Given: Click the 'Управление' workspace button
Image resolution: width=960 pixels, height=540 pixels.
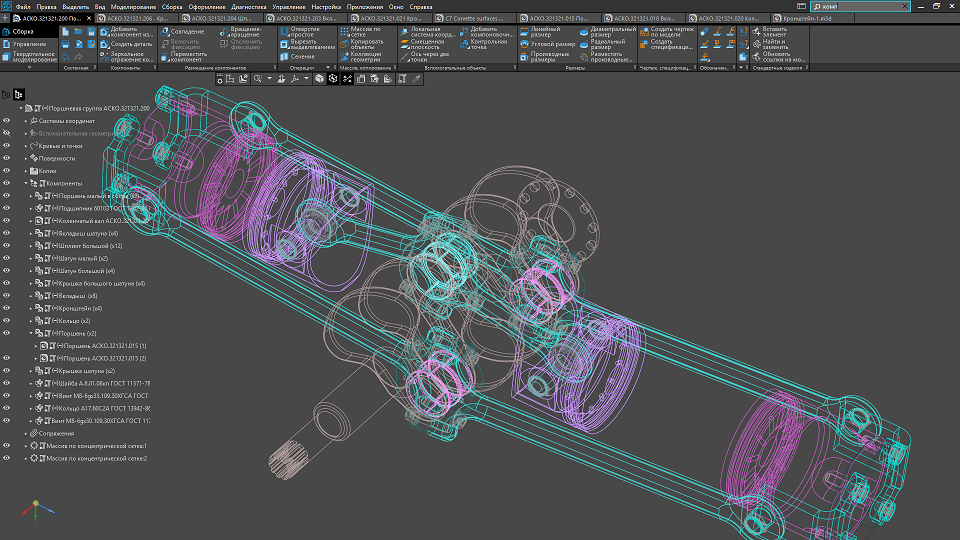Looking at the screenshot, I should tap(28, 44).
